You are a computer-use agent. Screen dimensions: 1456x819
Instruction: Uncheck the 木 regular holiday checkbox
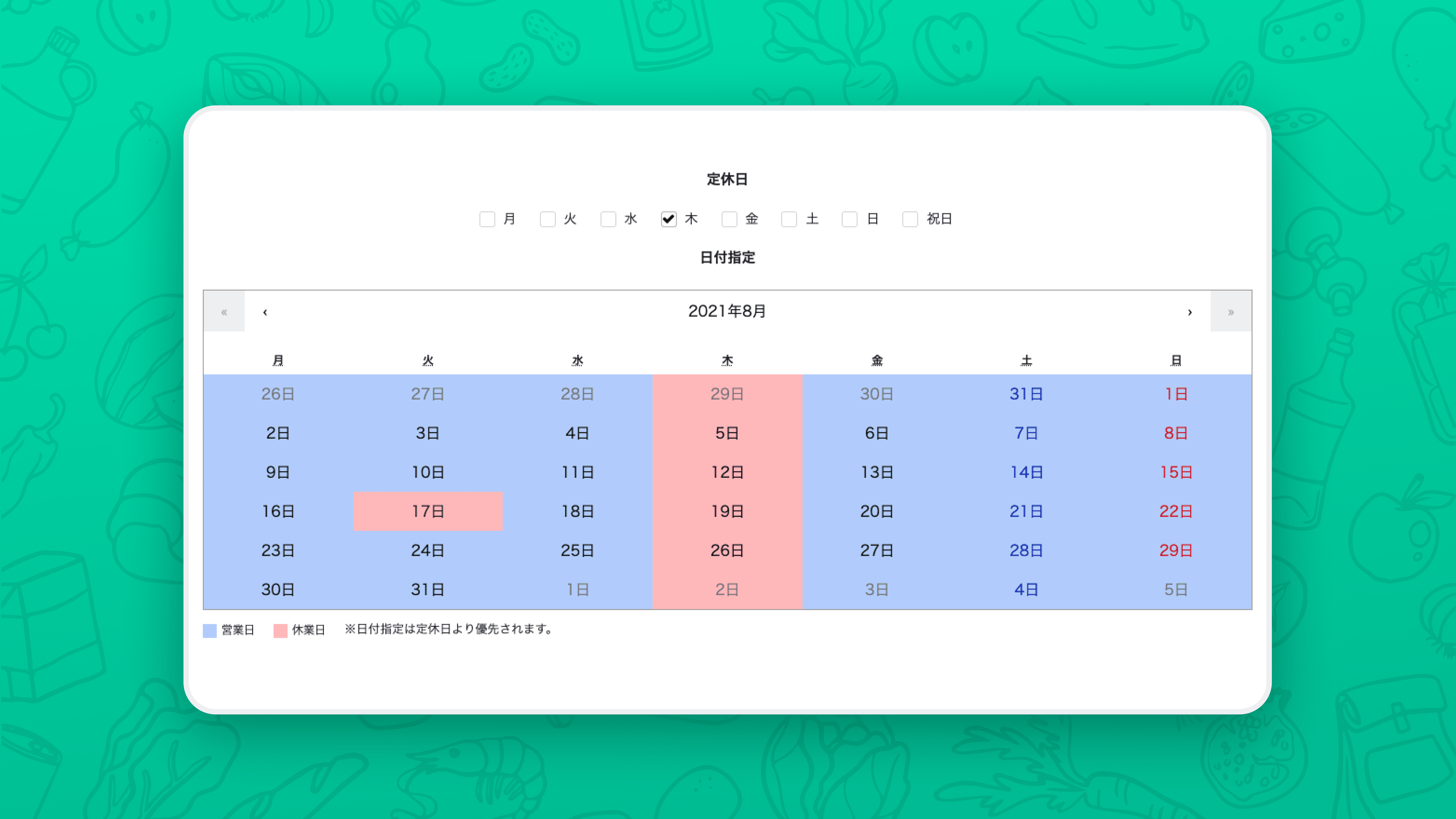(x=669, y=219)
